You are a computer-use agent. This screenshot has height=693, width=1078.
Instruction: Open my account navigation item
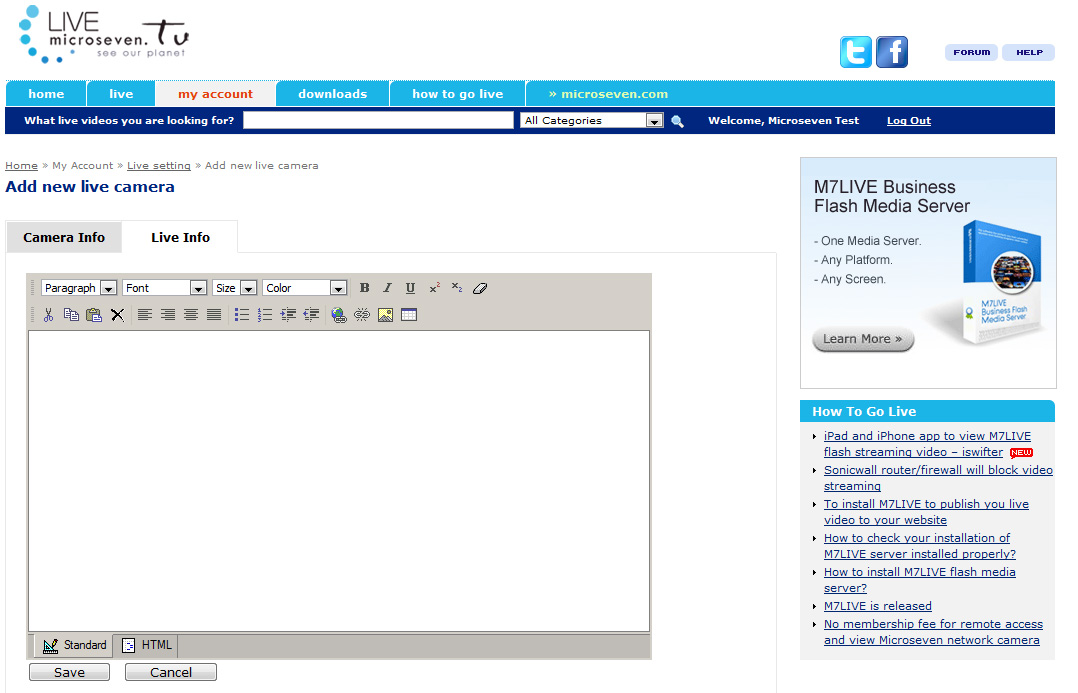(215, 94)
